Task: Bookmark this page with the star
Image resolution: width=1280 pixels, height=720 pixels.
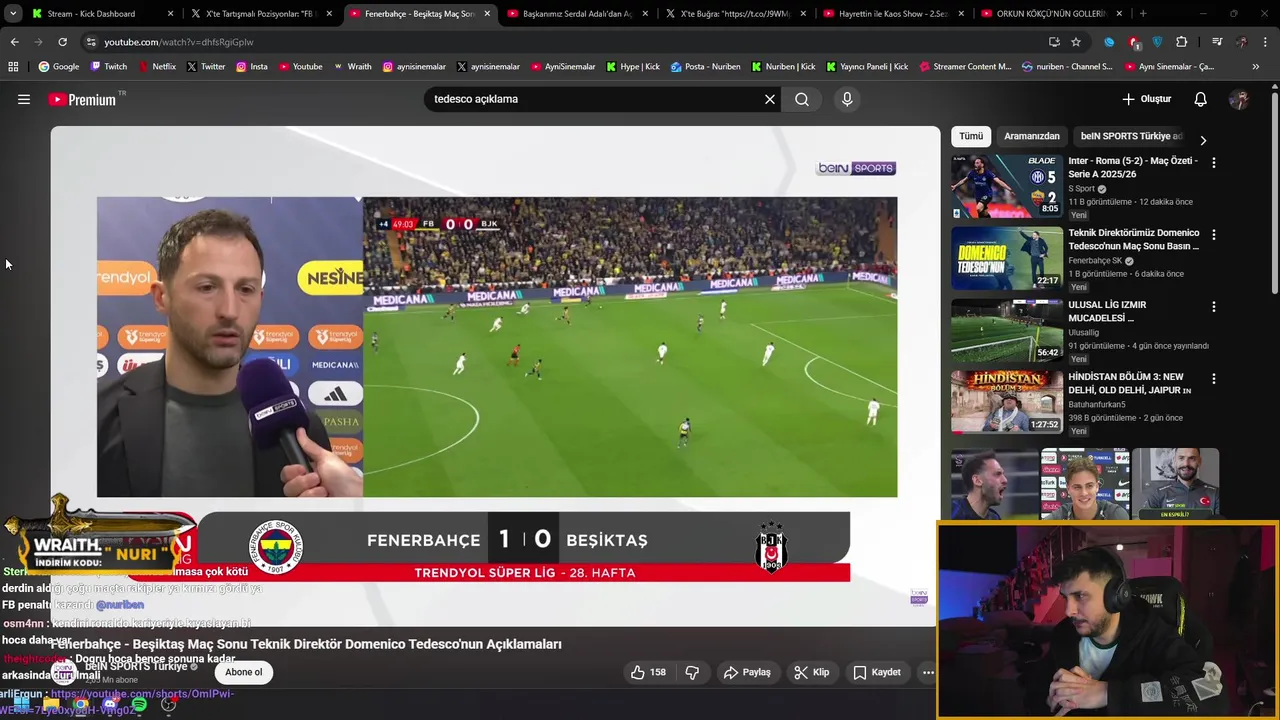Action: click(x=1076, y=42)
